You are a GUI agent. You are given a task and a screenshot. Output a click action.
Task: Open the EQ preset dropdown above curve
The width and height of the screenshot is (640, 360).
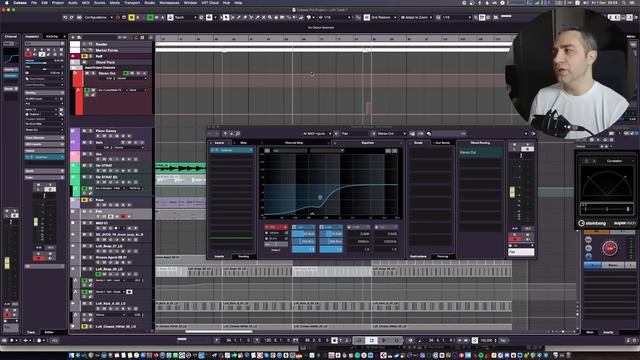326,151
